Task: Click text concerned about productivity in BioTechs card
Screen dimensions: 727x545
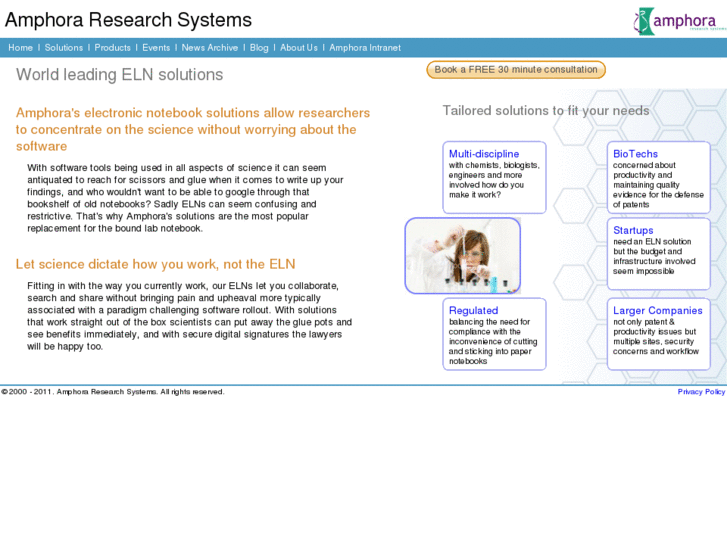Action: coord(658,185)
